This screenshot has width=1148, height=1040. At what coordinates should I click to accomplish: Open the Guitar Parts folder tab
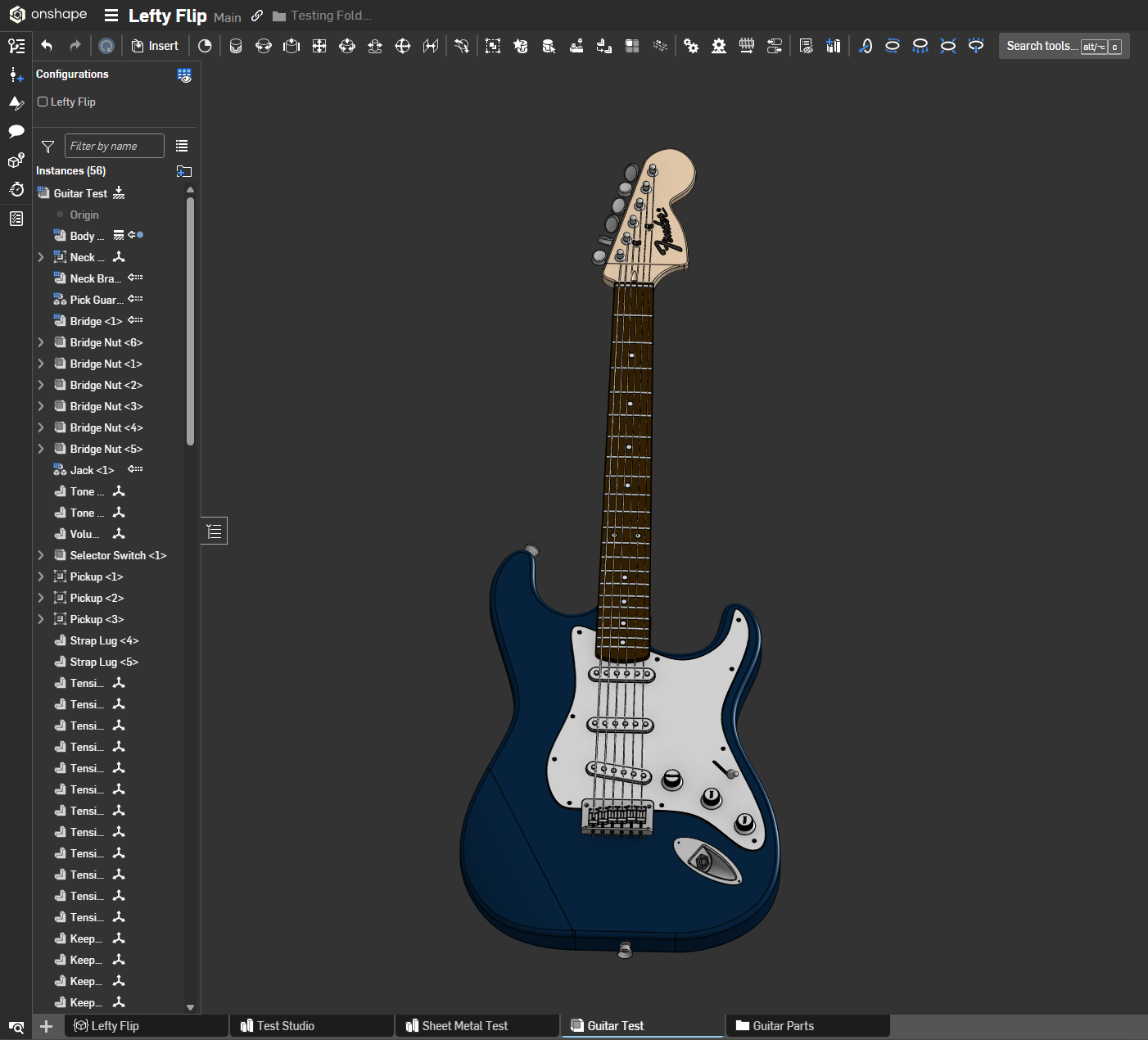tap(783, 1026)
